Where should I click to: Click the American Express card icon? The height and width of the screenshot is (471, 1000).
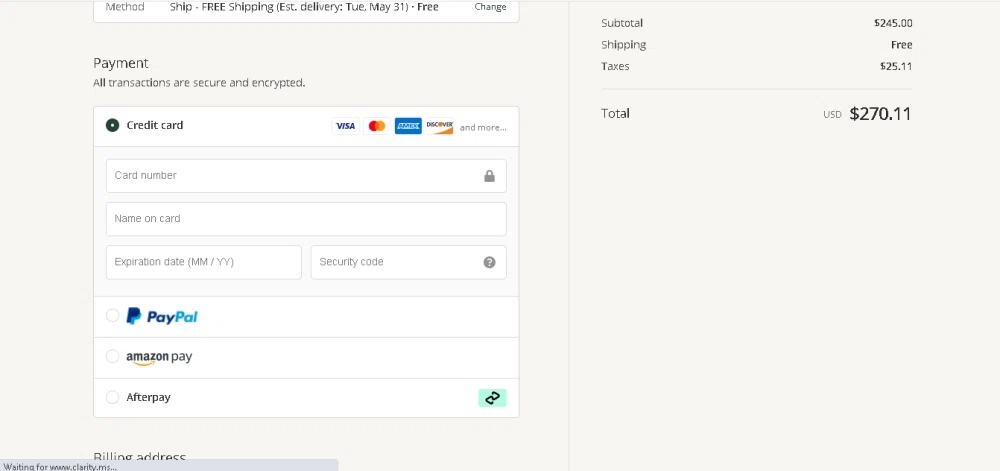(x=408, y=126)
